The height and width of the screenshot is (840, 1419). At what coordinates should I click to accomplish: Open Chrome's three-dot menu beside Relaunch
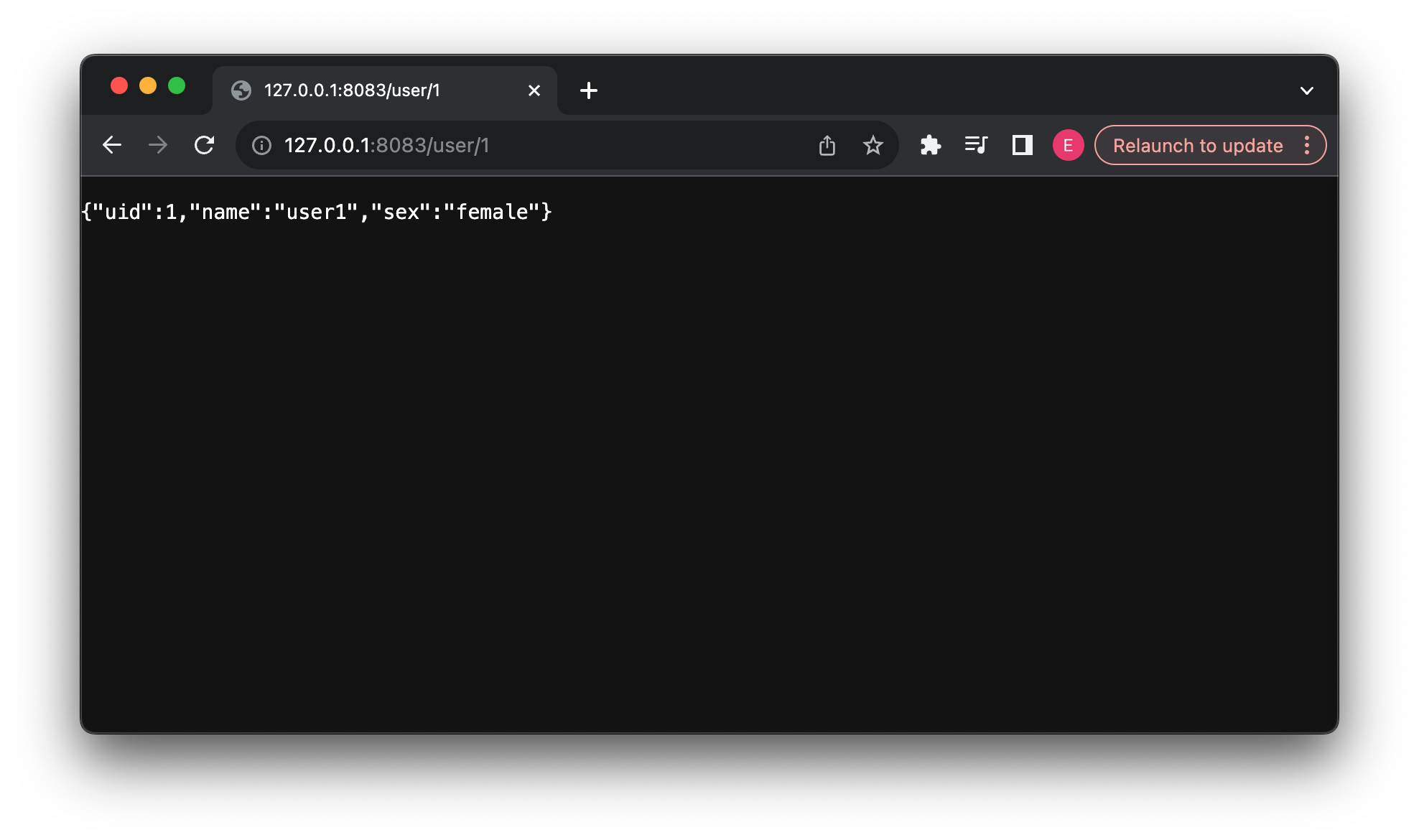(1307, 145)
